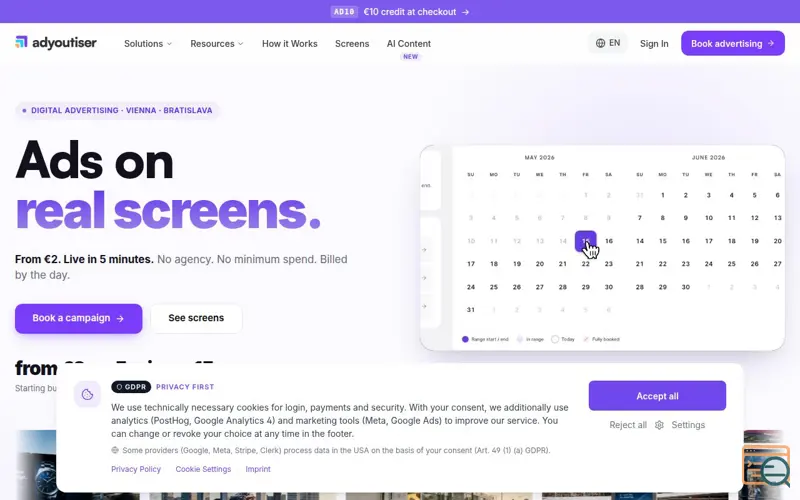Expand the Resources dropdown menu
Viewport: 800px width, 500px height.
click(217, 44)
